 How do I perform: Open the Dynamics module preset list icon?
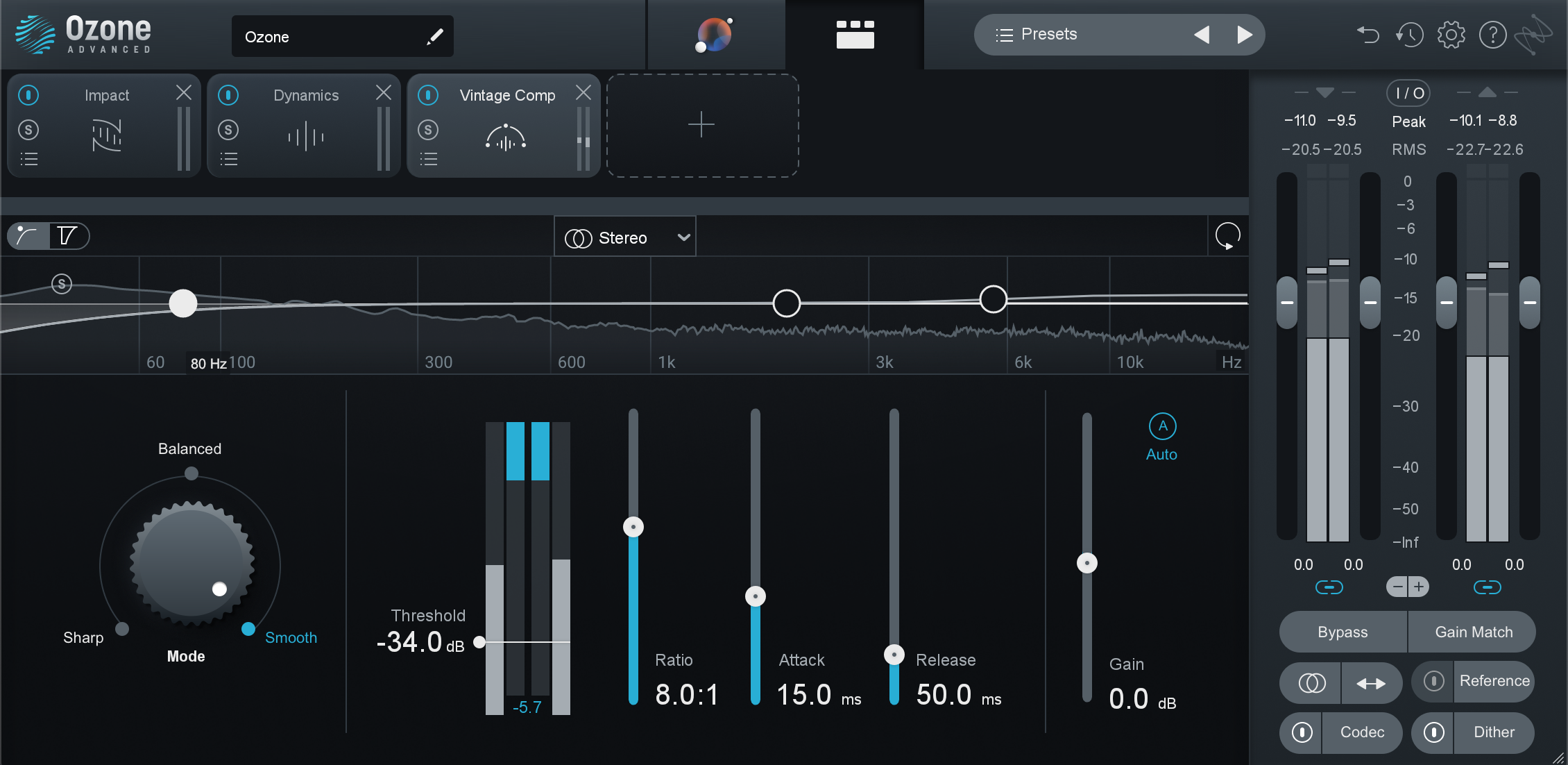click(x=228, y=159)
